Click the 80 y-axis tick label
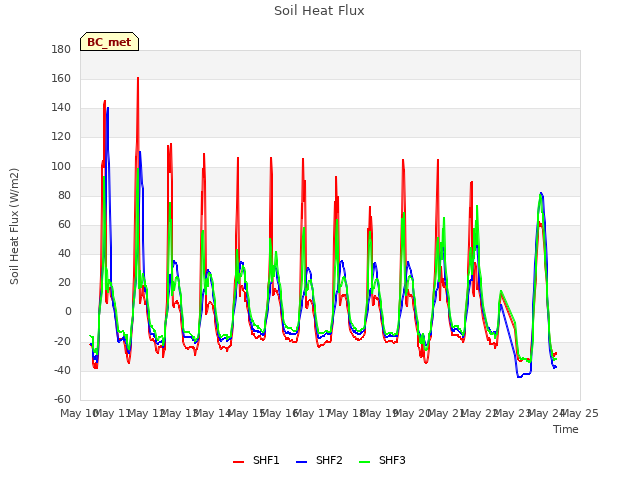Screen dimensions: 640x480 pyautogui.click(x=64, y=195)
